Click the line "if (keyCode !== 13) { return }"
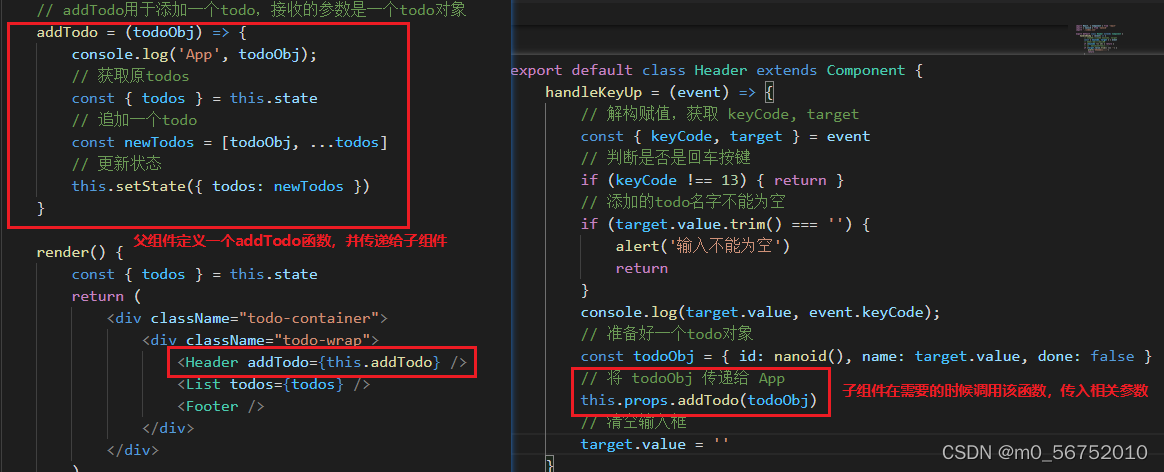This screenshot has width=1164, height=472. [x=712, y=180]
